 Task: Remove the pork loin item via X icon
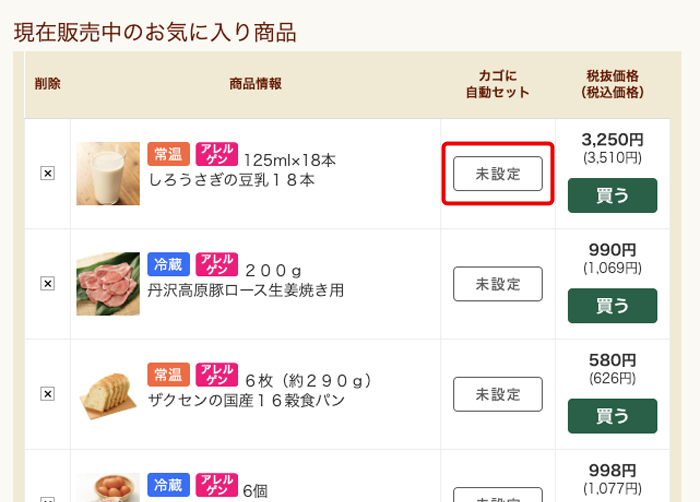coord(47,283)
